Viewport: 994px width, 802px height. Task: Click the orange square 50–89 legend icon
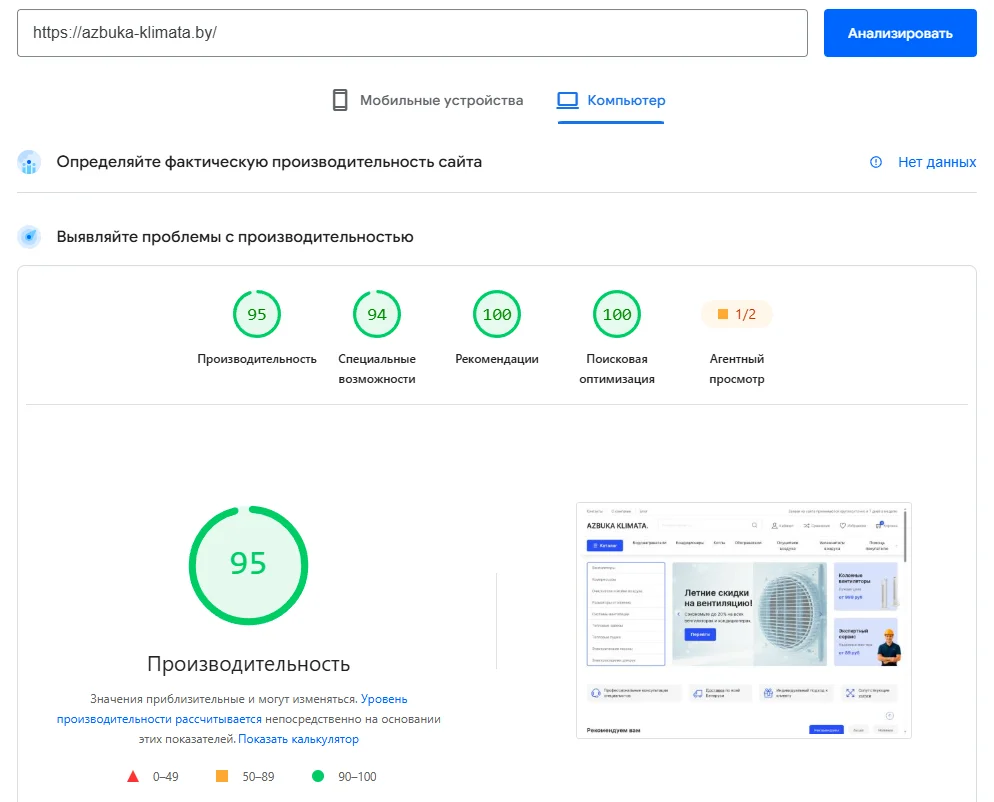(x=222, y=776)
